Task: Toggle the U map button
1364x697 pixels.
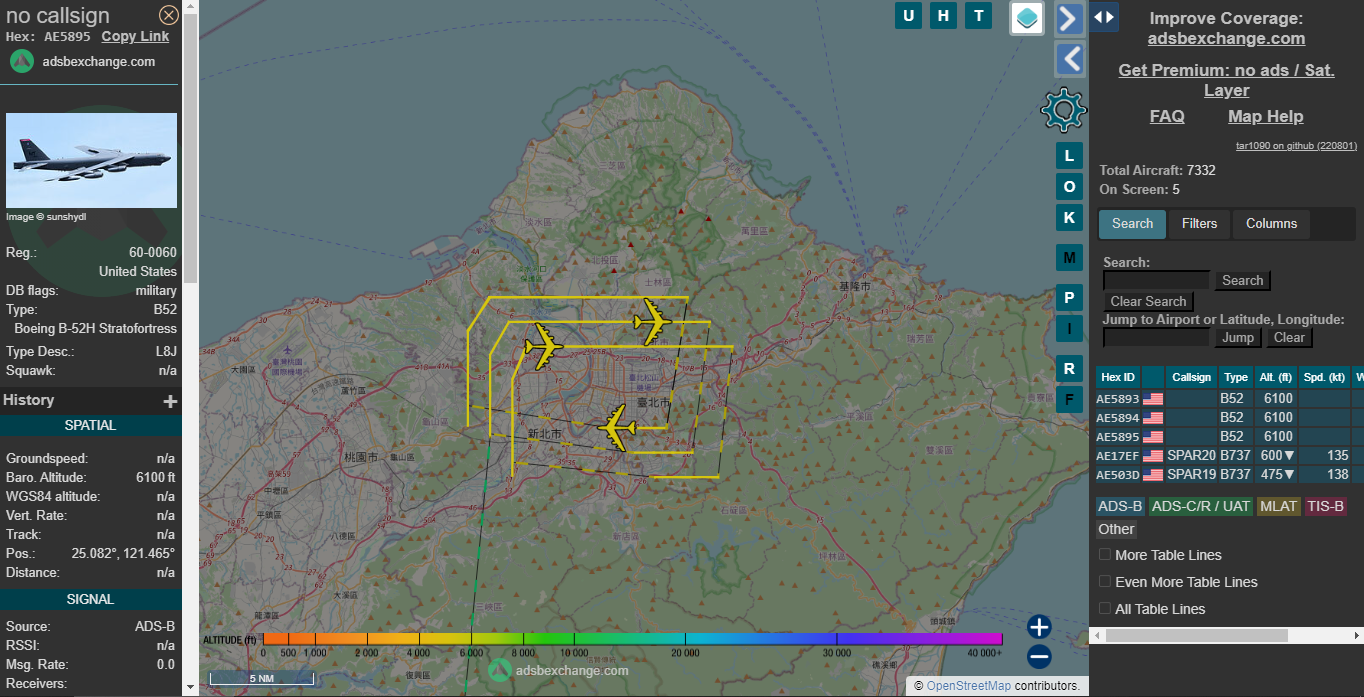Action: coord(908,15)
